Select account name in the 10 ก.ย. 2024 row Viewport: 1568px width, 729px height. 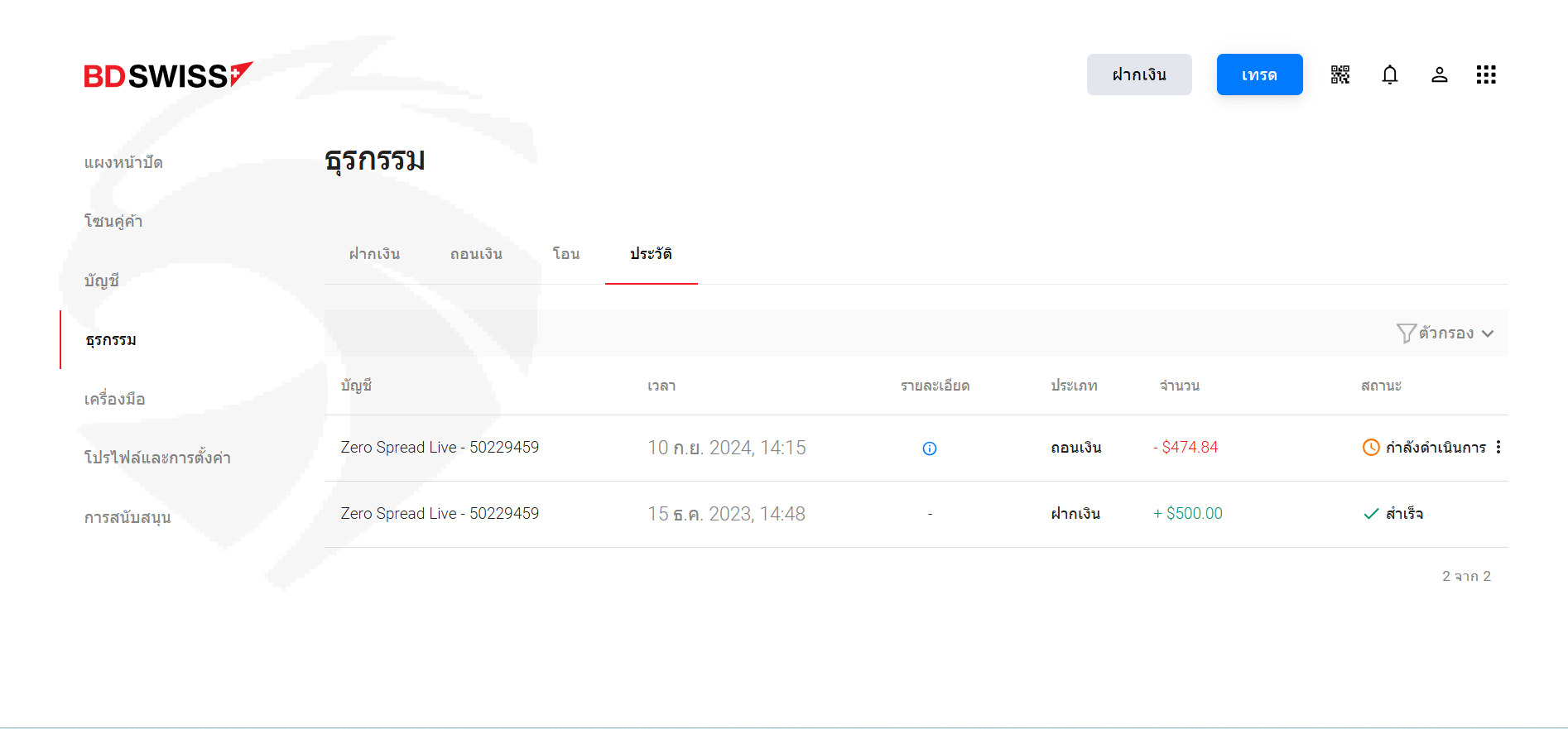pos(440,448)
